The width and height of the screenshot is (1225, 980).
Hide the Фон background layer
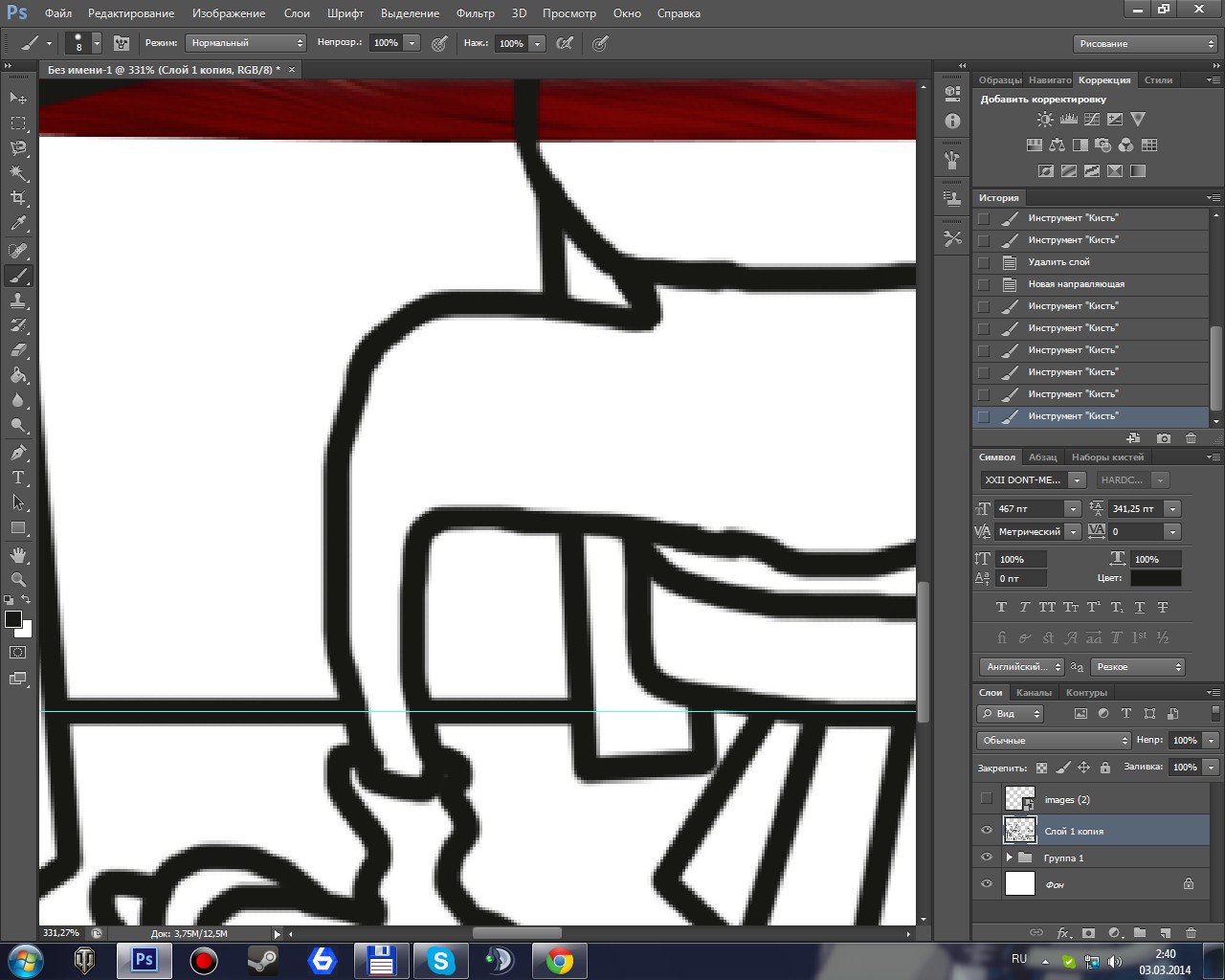coord(987,884)
